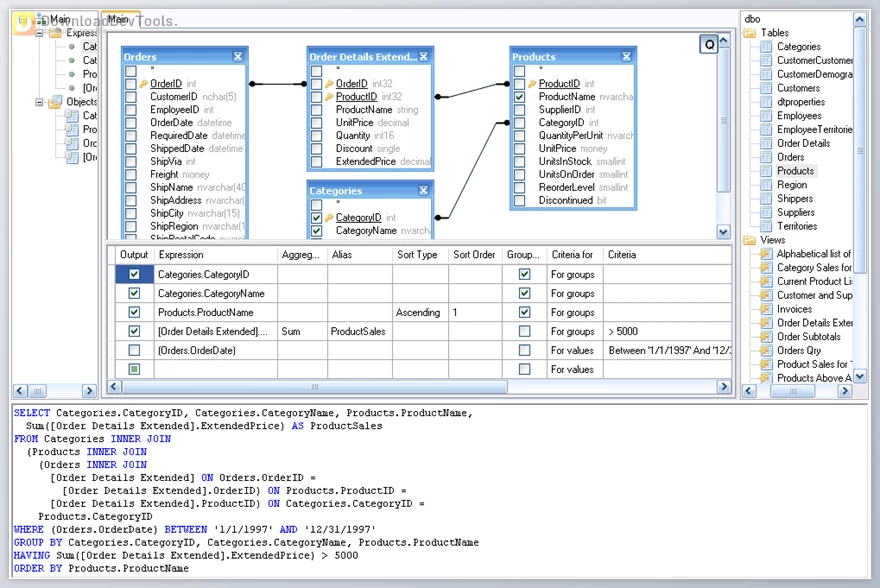The image size is (880, 588).
Task: Close the Orders table box
Action: click(x=238, y=57)
